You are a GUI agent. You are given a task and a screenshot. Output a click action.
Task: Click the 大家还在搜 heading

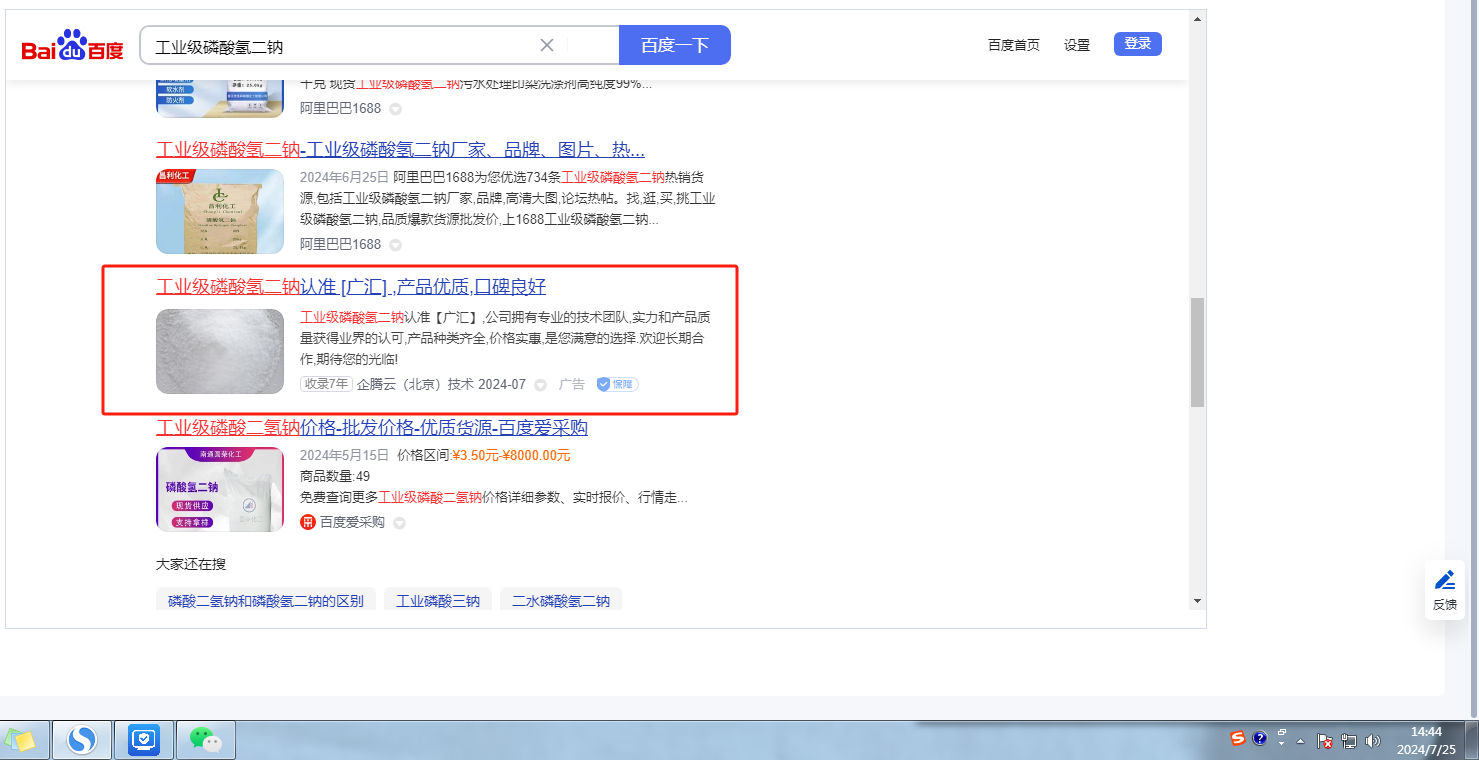(x=191, y=564)
